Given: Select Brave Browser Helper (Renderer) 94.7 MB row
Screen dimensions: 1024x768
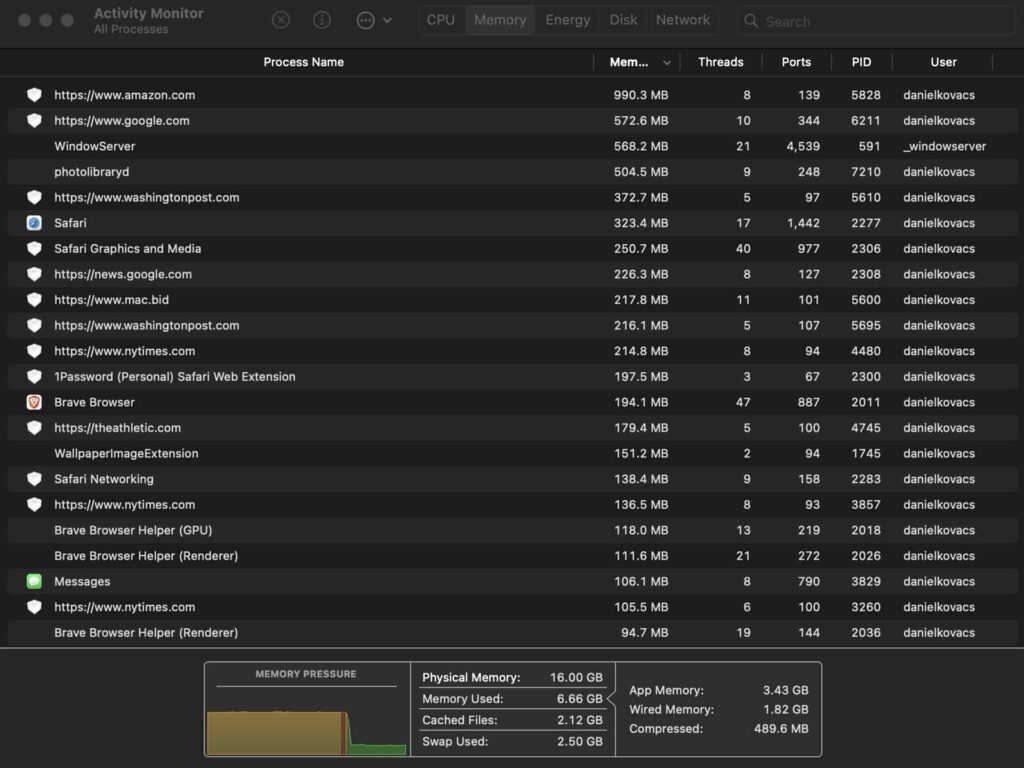Looking at the screenshot, I should (513, 632).
